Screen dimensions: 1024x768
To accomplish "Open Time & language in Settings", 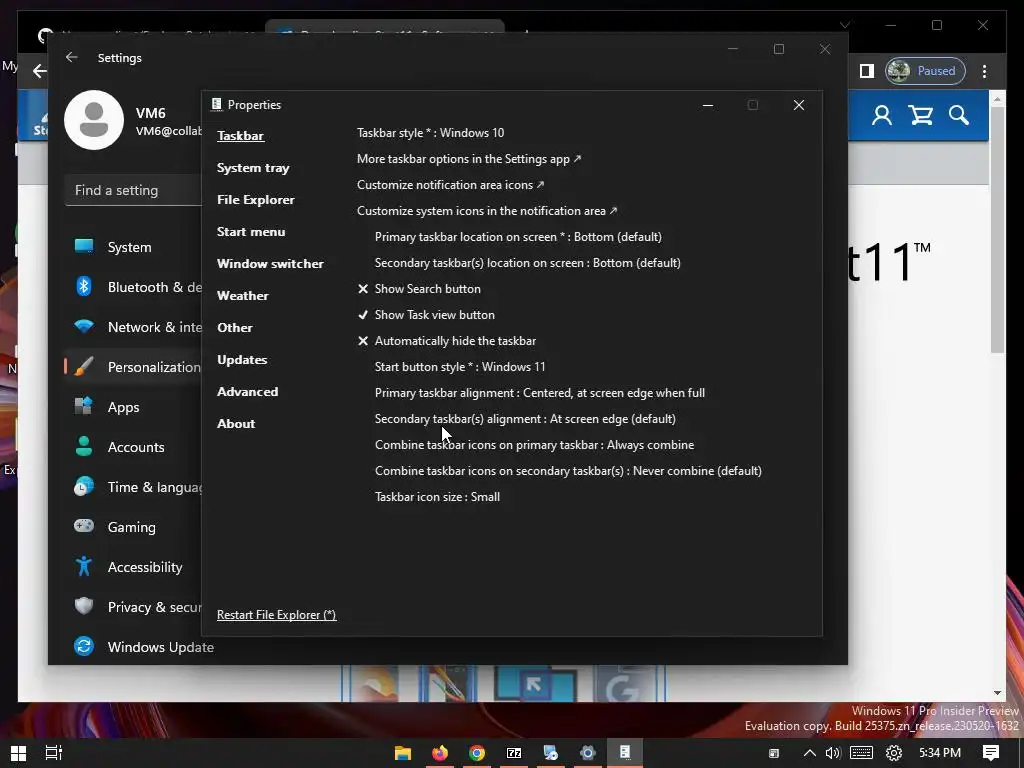I will (136, 487).
